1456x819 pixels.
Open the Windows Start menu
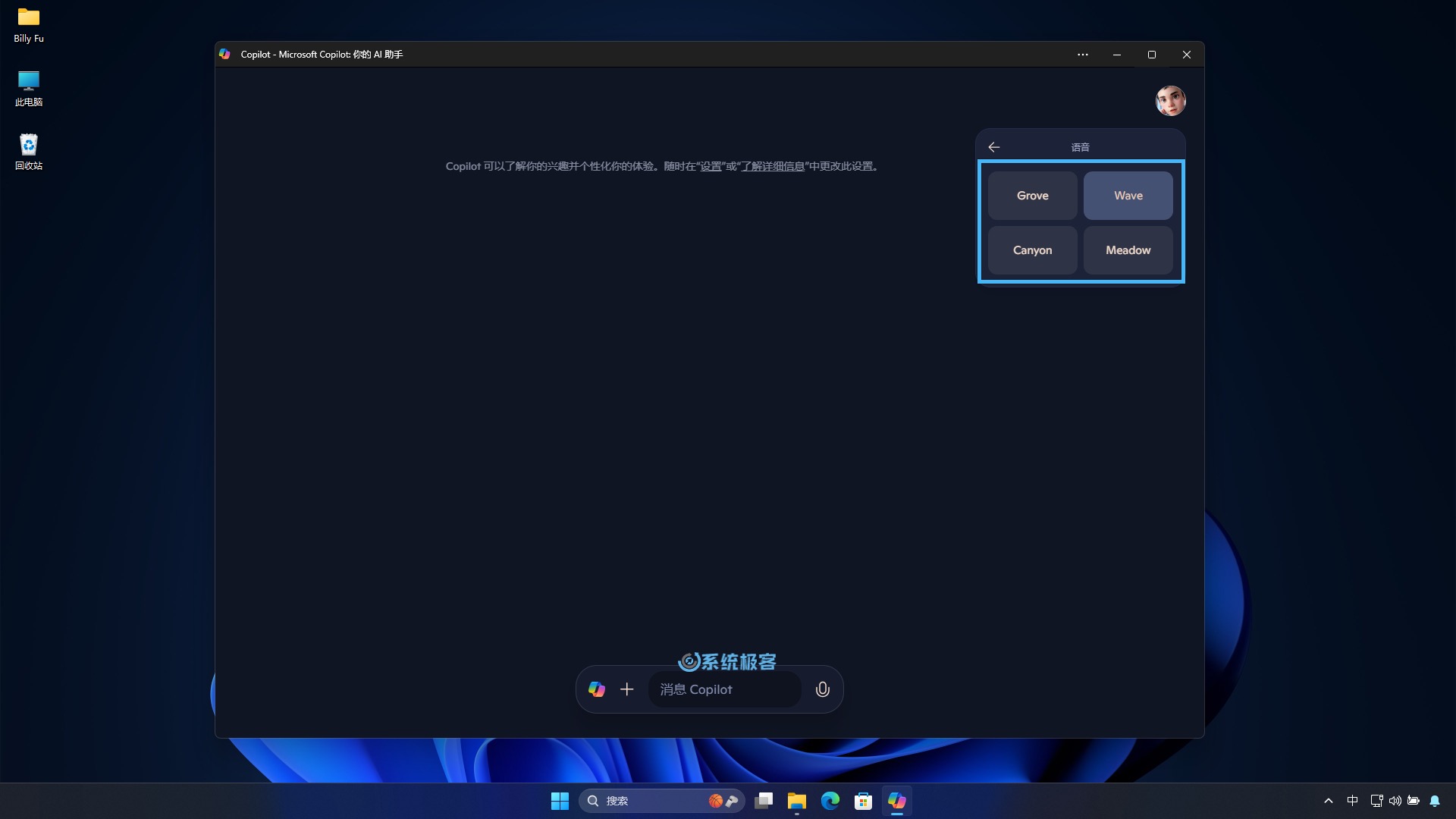click(x=560, y=801)
